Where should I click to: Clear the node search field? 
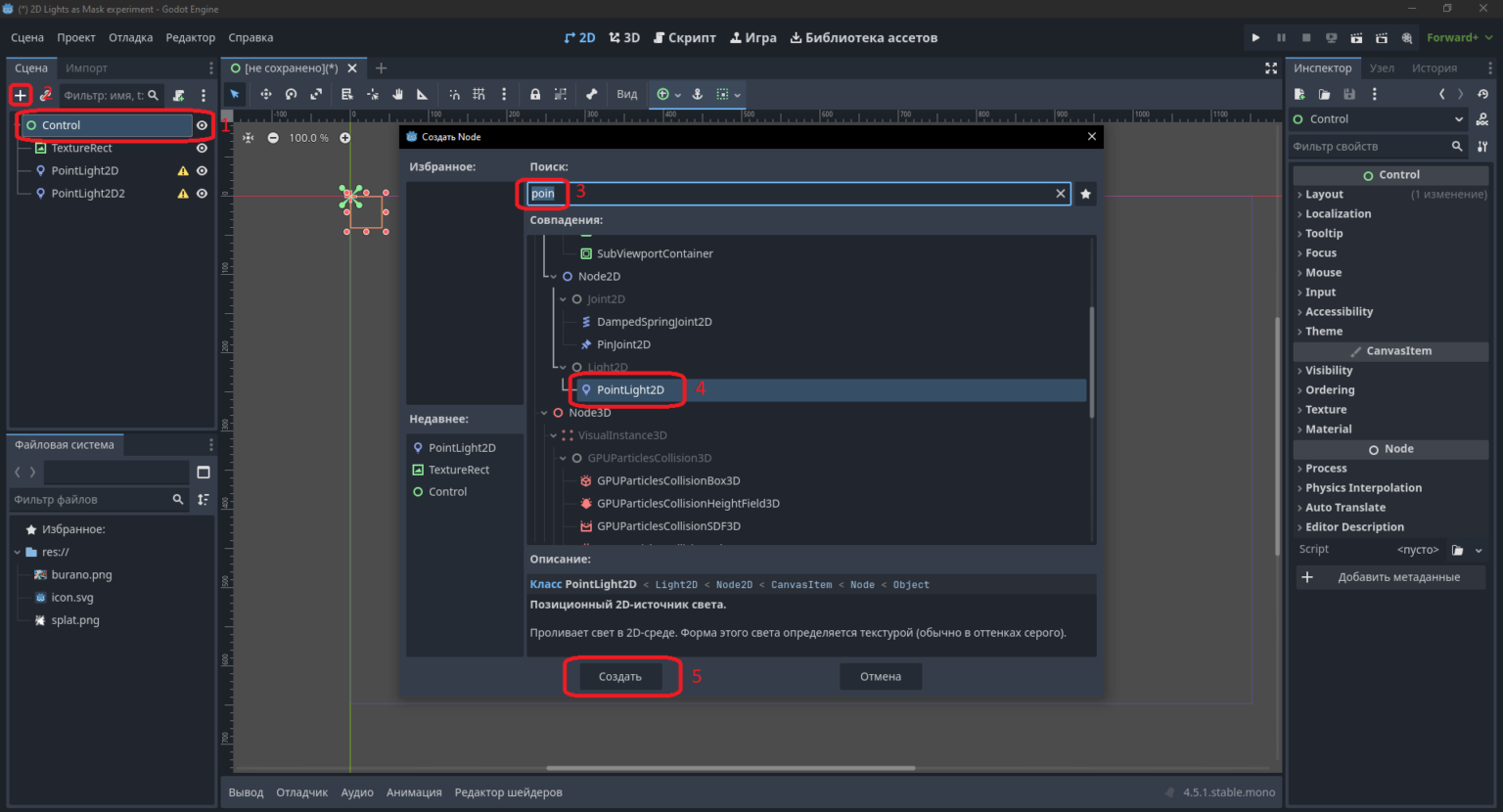click(1060, 194)
